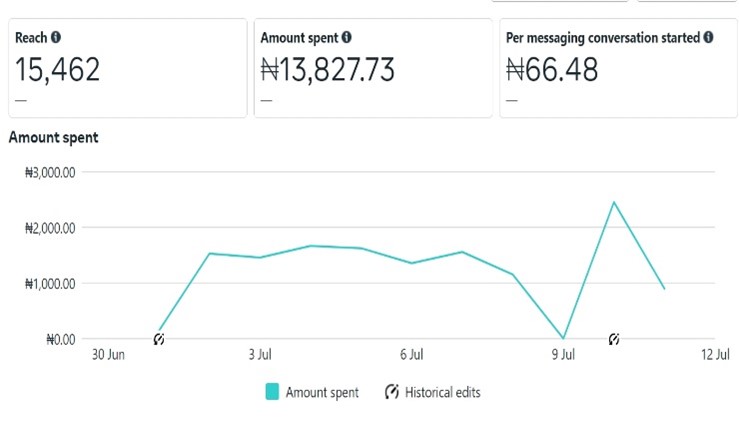Screen dimensions: 739x424
Task: Click the ₦13,827.73 total value
Action: [327, 70]
